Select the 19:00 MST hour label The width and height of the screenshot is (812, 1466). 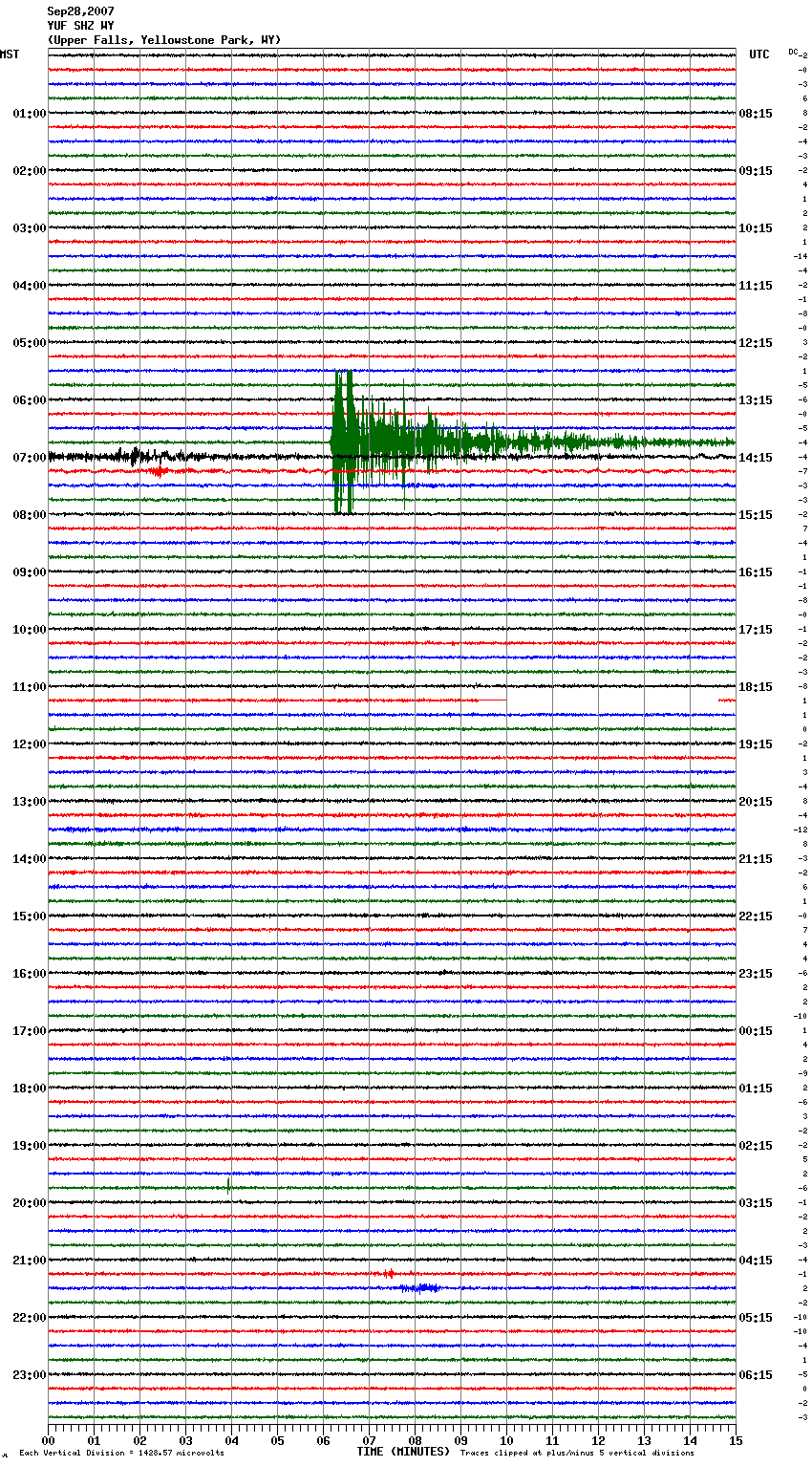point(30,1146)
